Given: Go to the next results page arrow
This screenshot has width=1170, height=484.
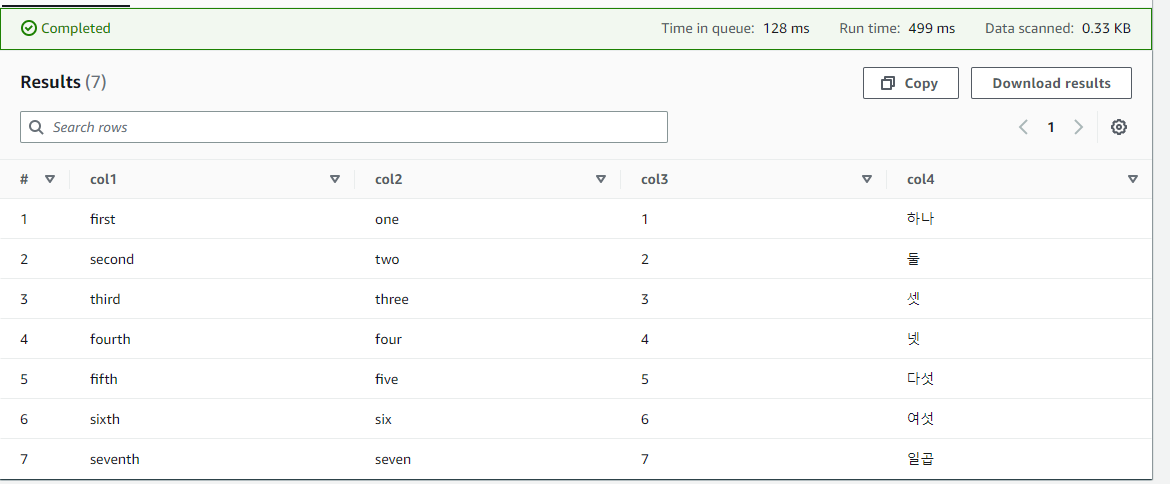Looking at the screenshot, I should pyautogui.click(x=1077, y=128).
